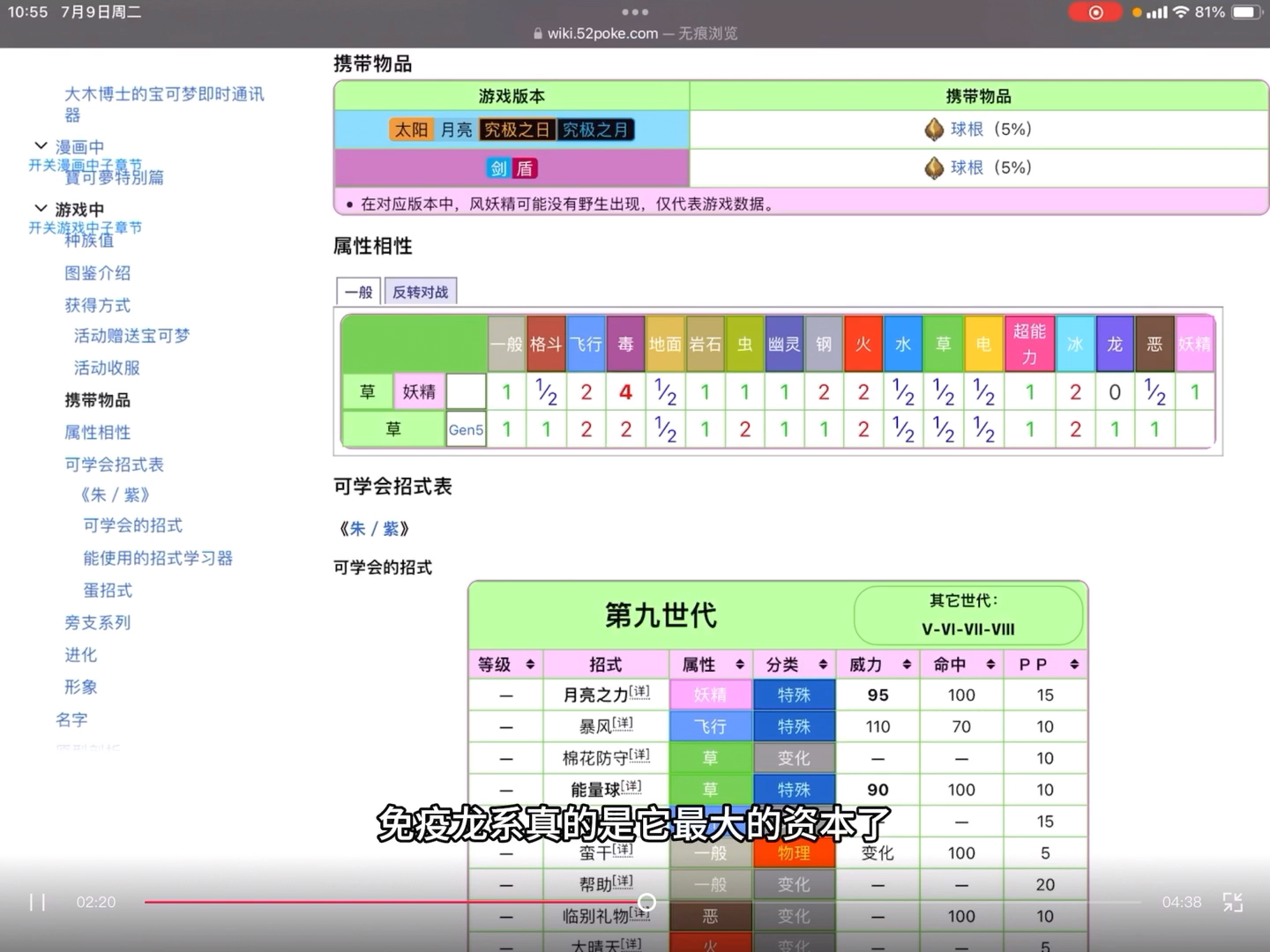Open other generations V-VI-VII-VIII link
Image resolution: width=1270 pixels, height=952 pixels.
[967, 629]
